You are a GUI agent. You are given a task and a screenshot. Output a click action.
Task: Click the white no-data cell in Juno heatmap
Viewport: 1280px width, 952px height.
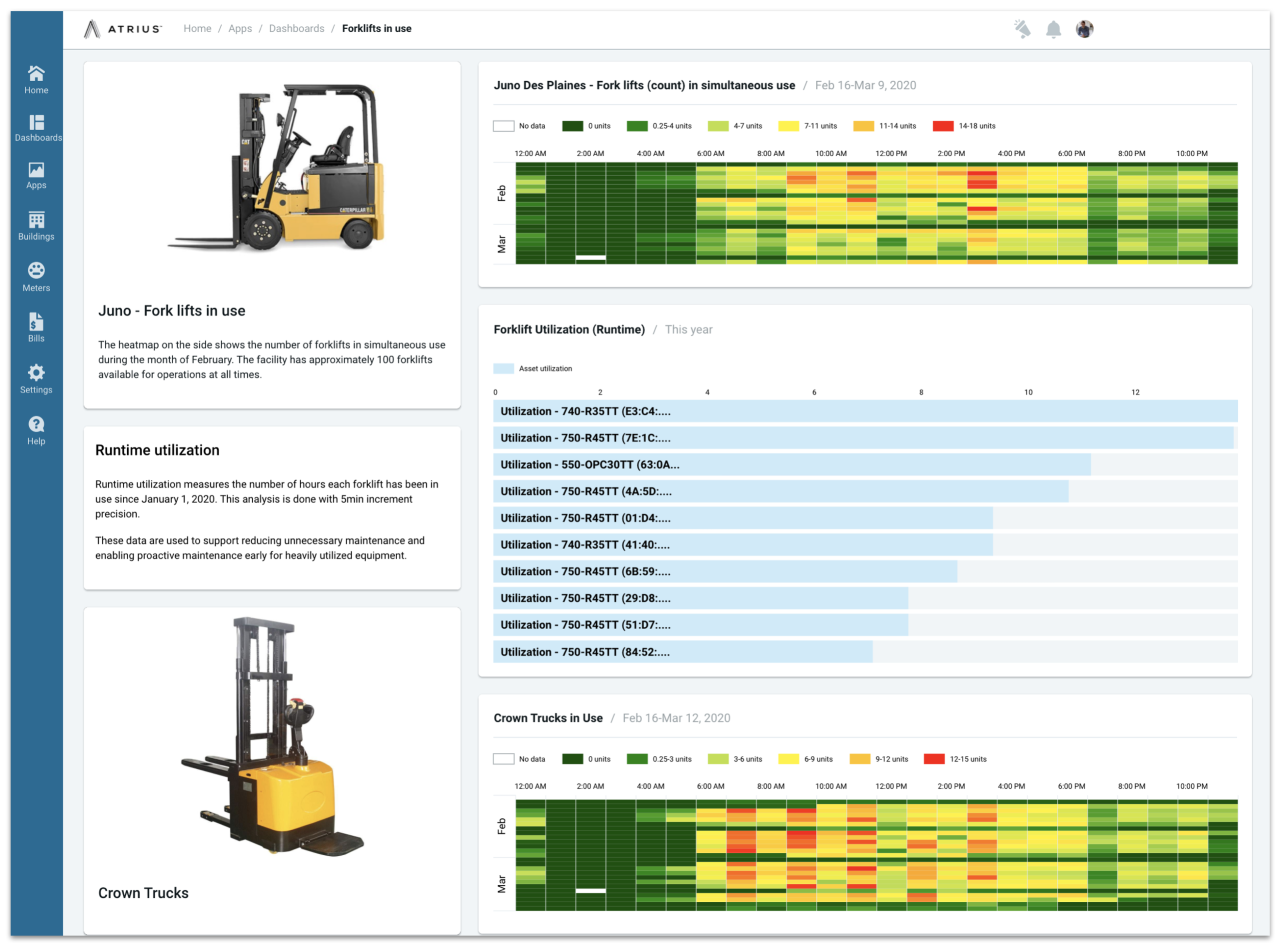(591, 258)
